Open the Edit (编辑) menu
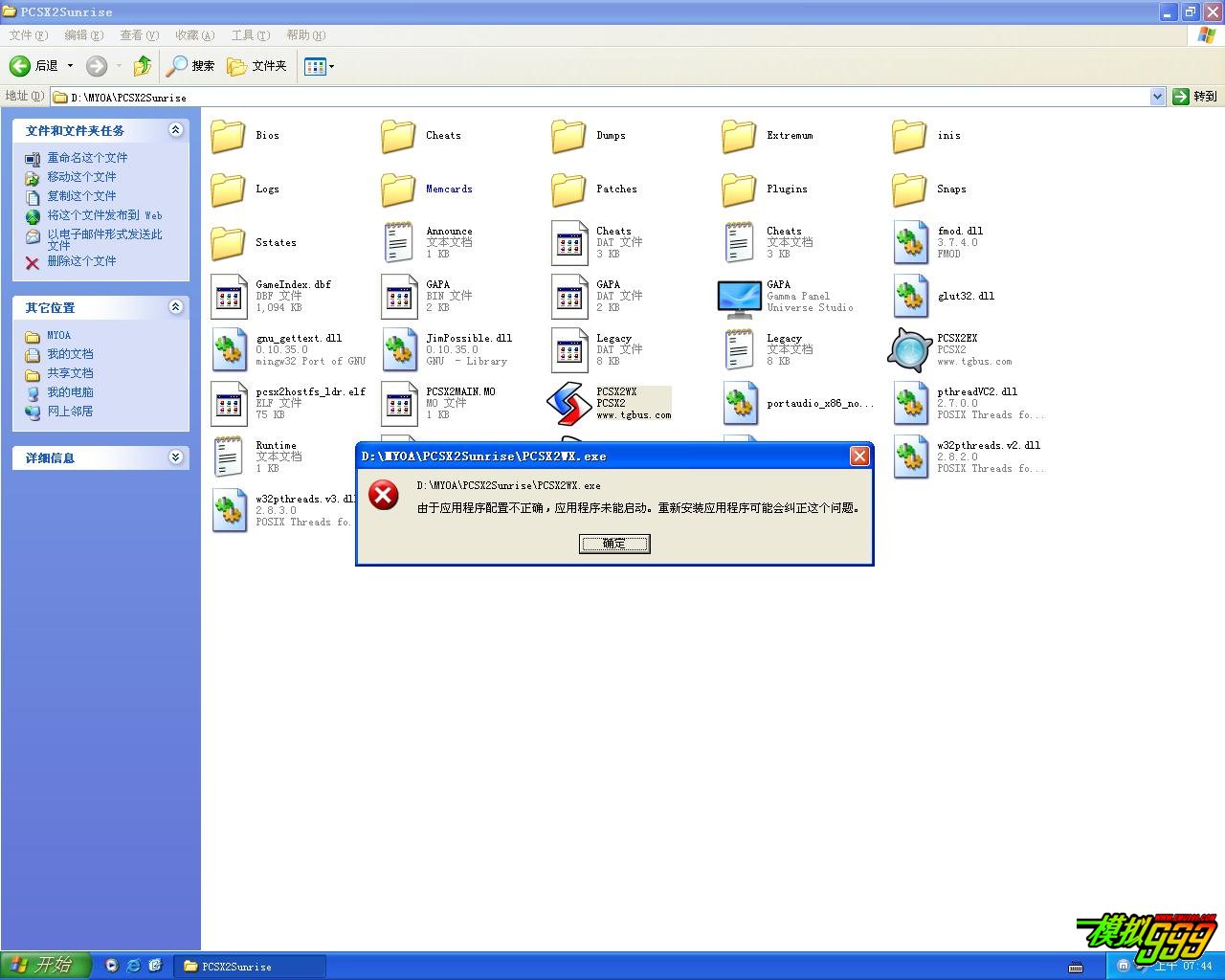This screenshot has width=1225, height=980. point(83,35)
